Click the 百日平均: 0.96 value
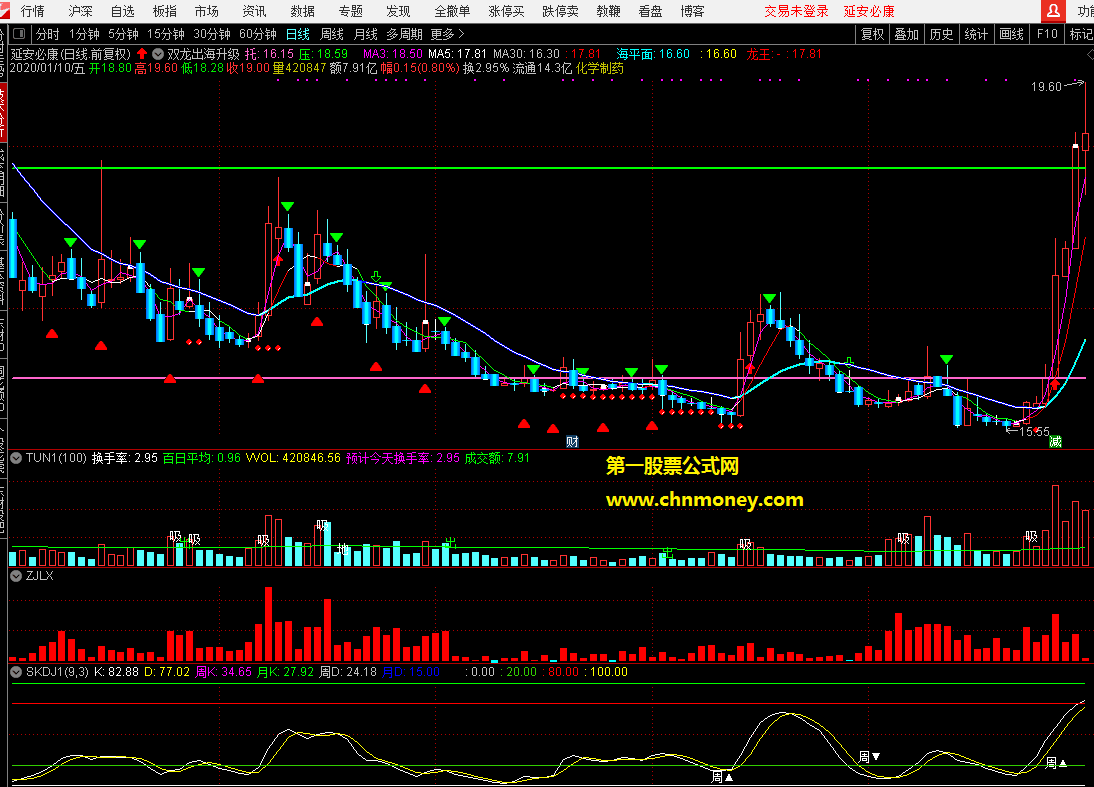1094x787 pixels. coord(201,458)
